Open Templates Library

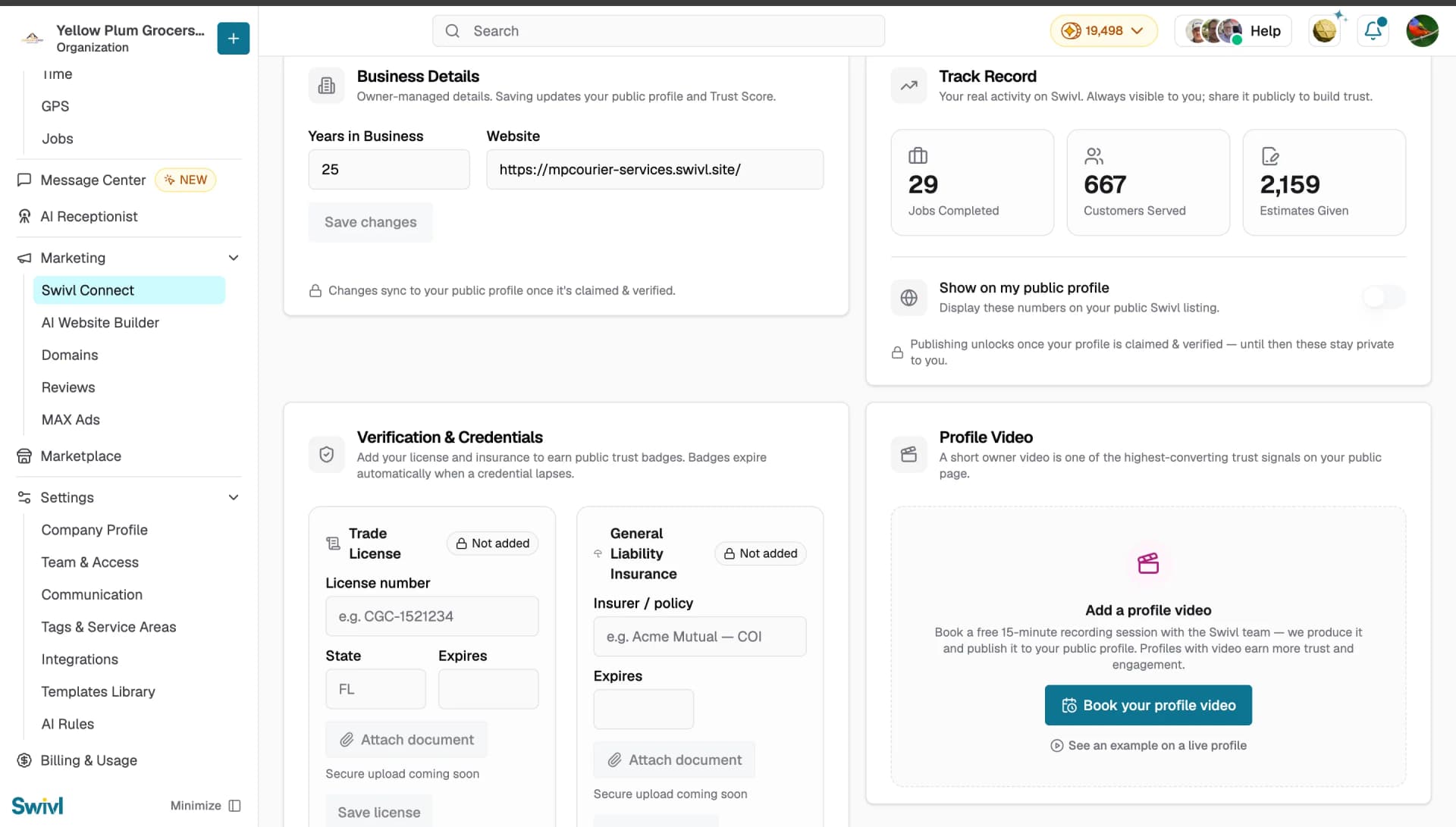point(98,692)
